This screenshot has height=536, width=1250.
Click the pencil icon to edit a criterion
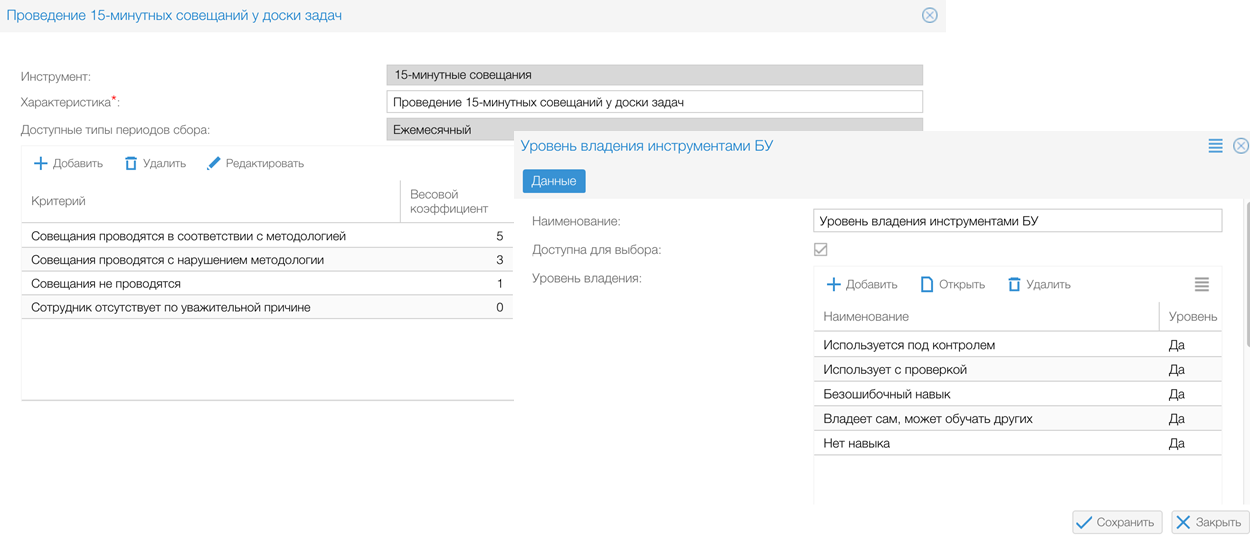click(x=213, y=163)
